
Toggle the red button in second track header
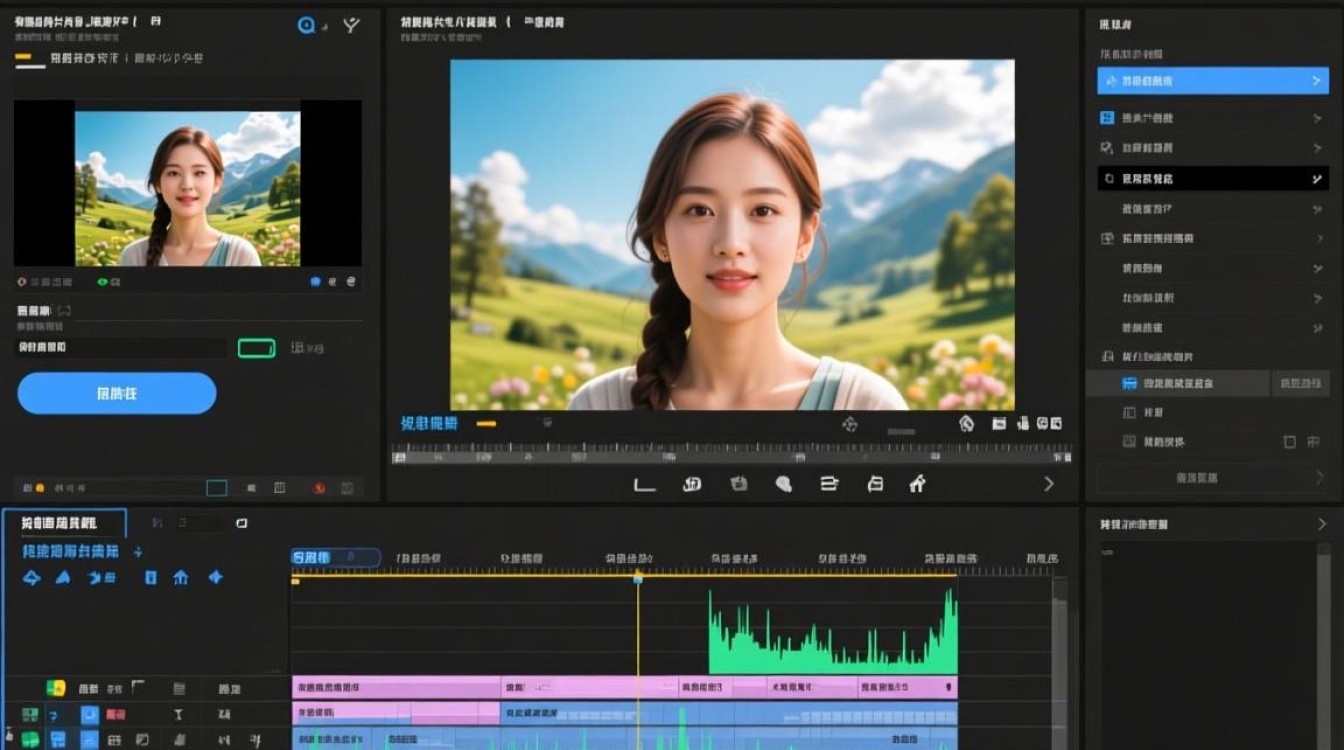(116, 714)
